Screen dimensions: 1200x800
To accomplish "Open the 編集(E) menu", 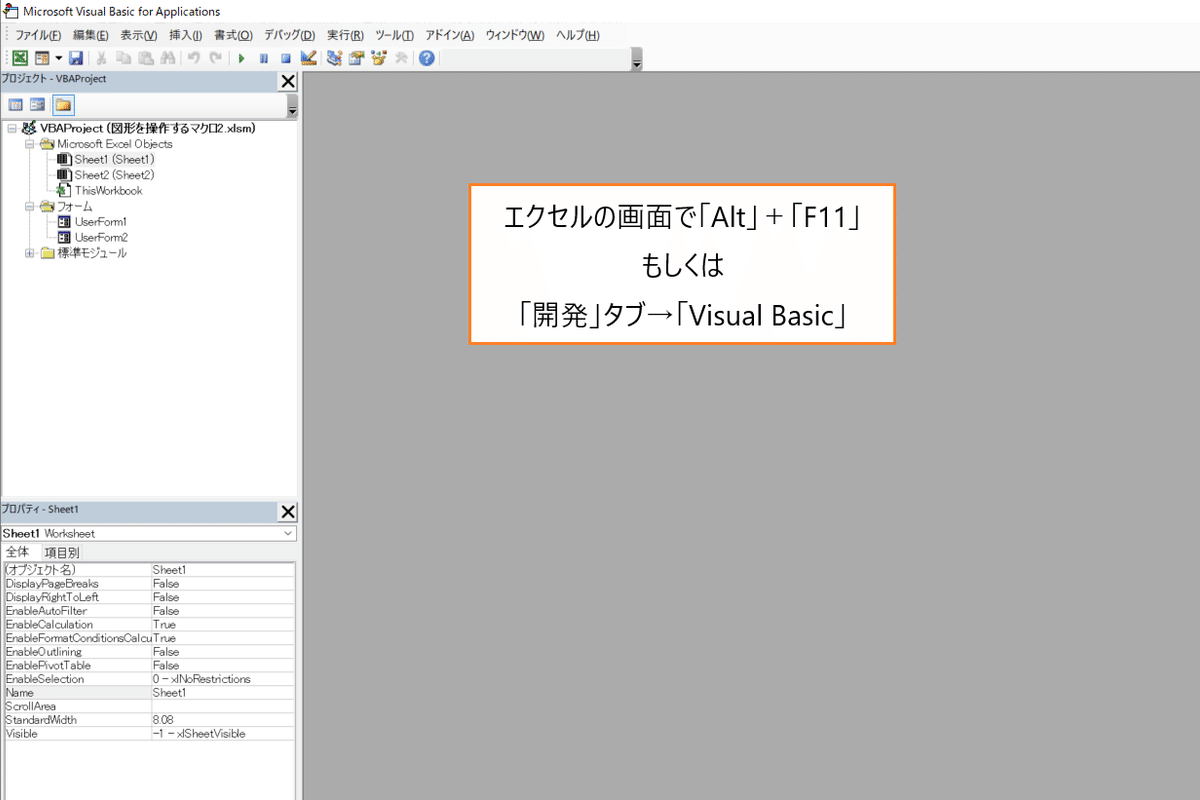I will [91, 35].
